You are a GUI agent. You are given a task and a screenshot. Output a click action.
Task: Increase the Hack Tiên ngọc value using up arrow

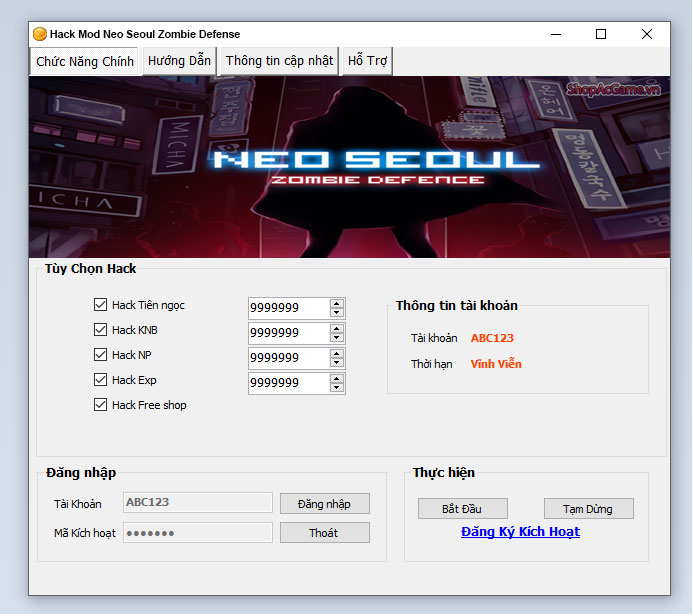(337, 304)
